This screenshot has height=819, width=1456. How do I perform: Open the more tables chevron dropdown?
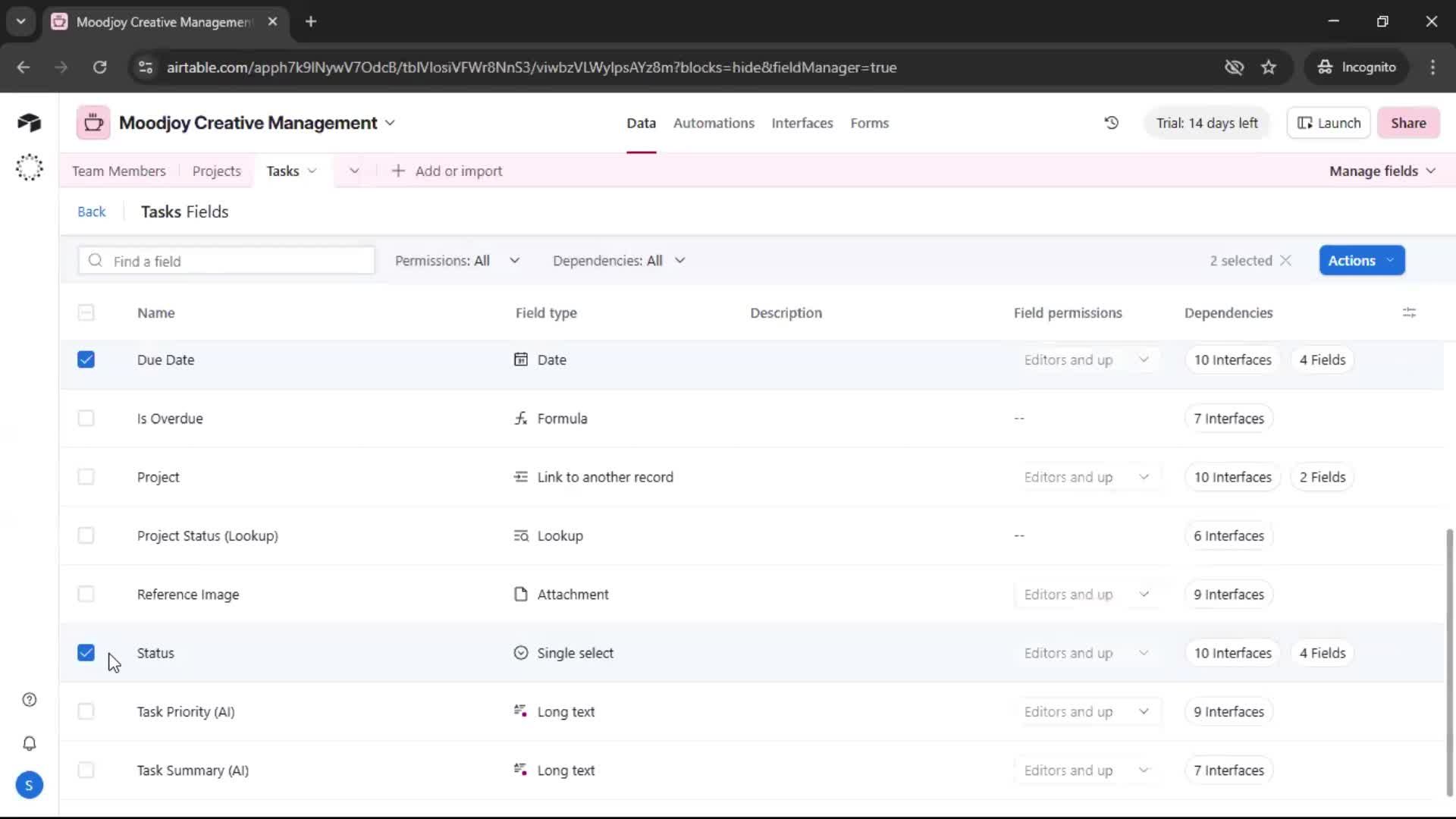tap(354, 171)
